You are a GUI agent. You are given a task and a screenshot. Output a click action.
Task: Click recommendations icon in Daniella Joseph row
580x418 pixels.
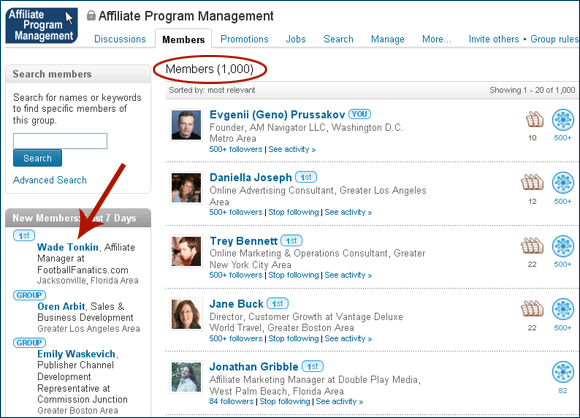[532, 182]
